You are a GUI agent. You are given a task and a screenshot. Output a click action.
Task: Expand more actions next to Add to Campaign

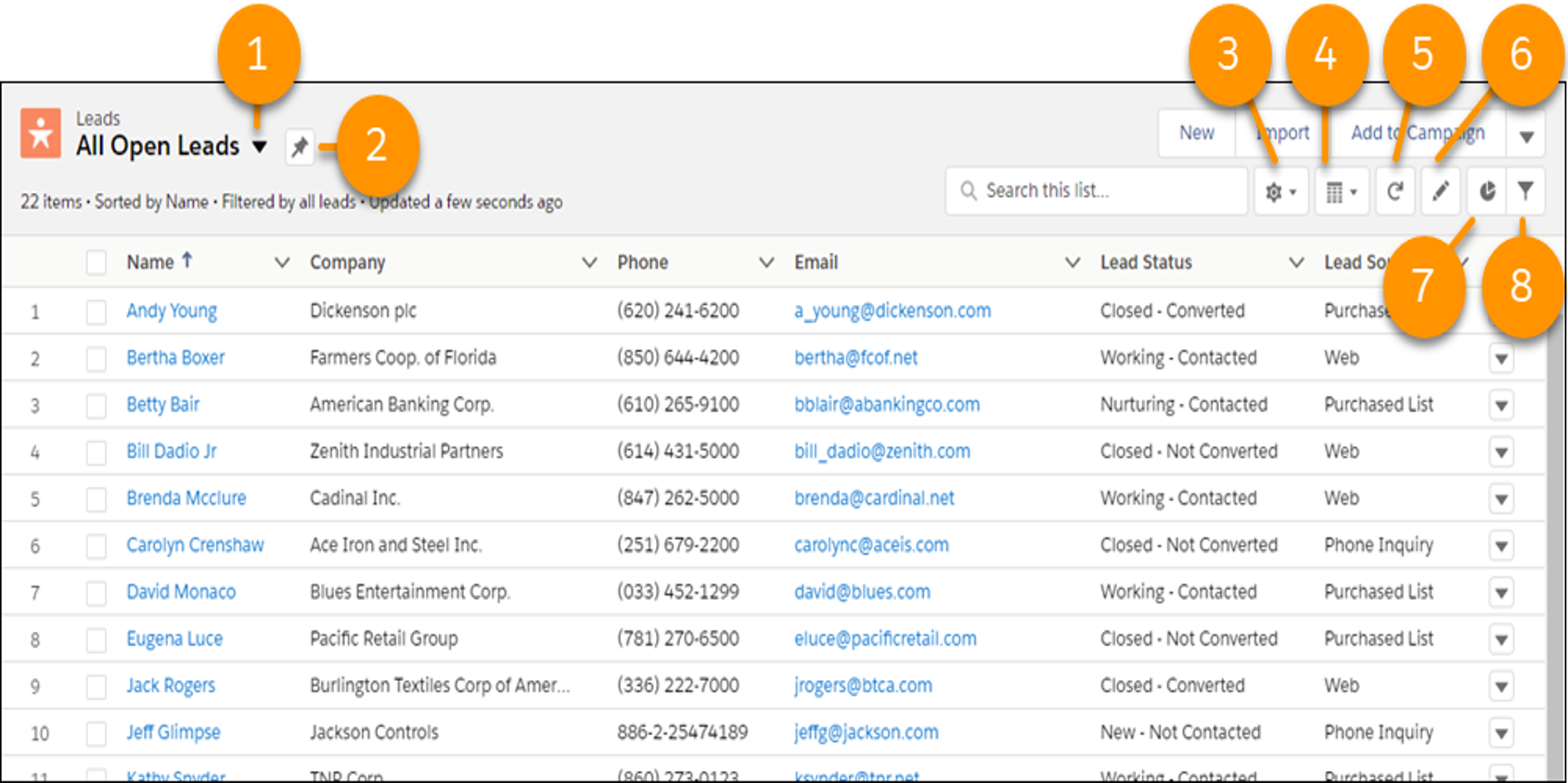point(1526,134)
